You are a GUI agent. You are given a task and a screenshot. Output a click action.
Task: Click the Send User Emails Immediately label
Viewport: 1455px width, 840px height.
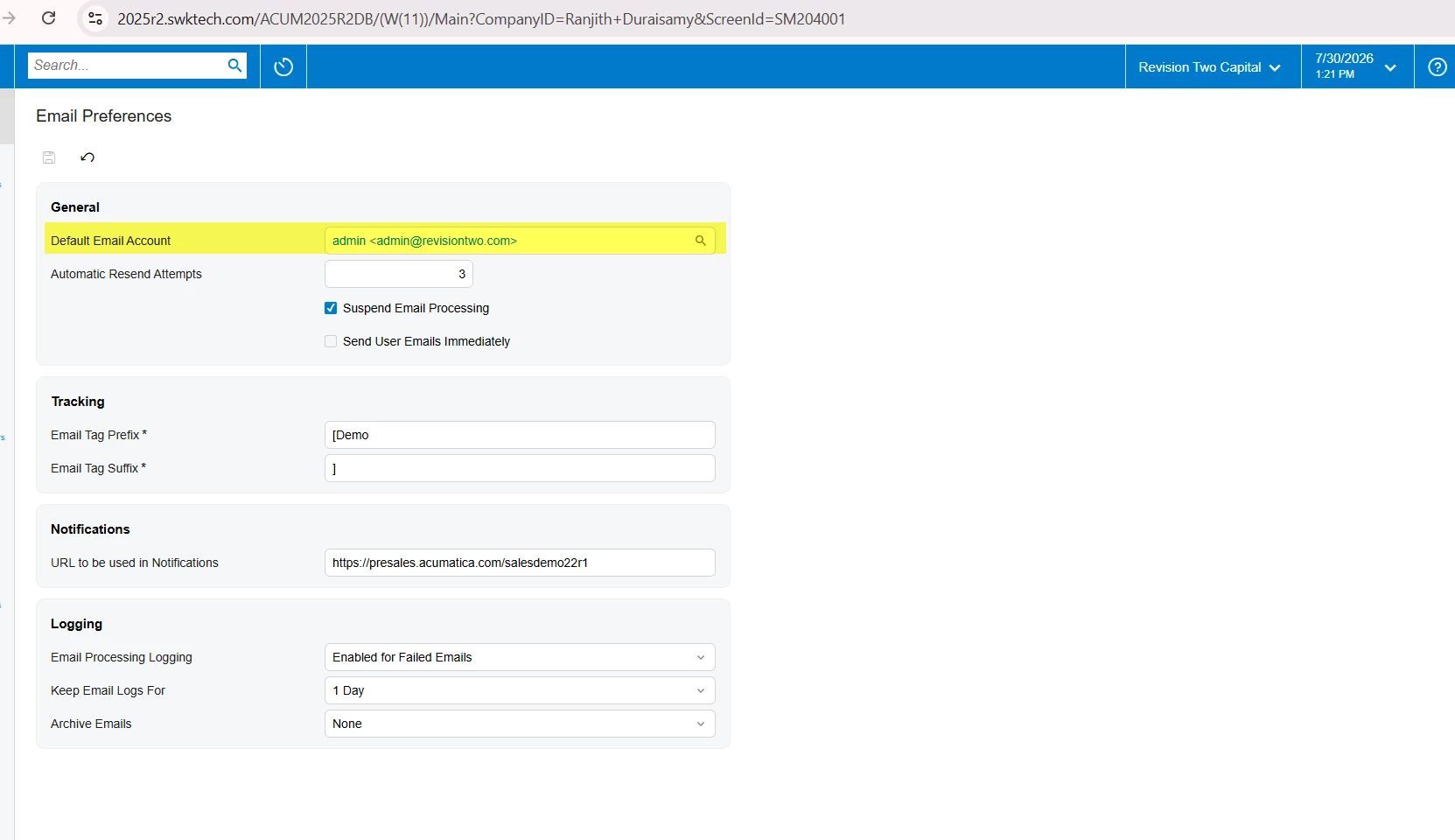click(x=426, y=341)
